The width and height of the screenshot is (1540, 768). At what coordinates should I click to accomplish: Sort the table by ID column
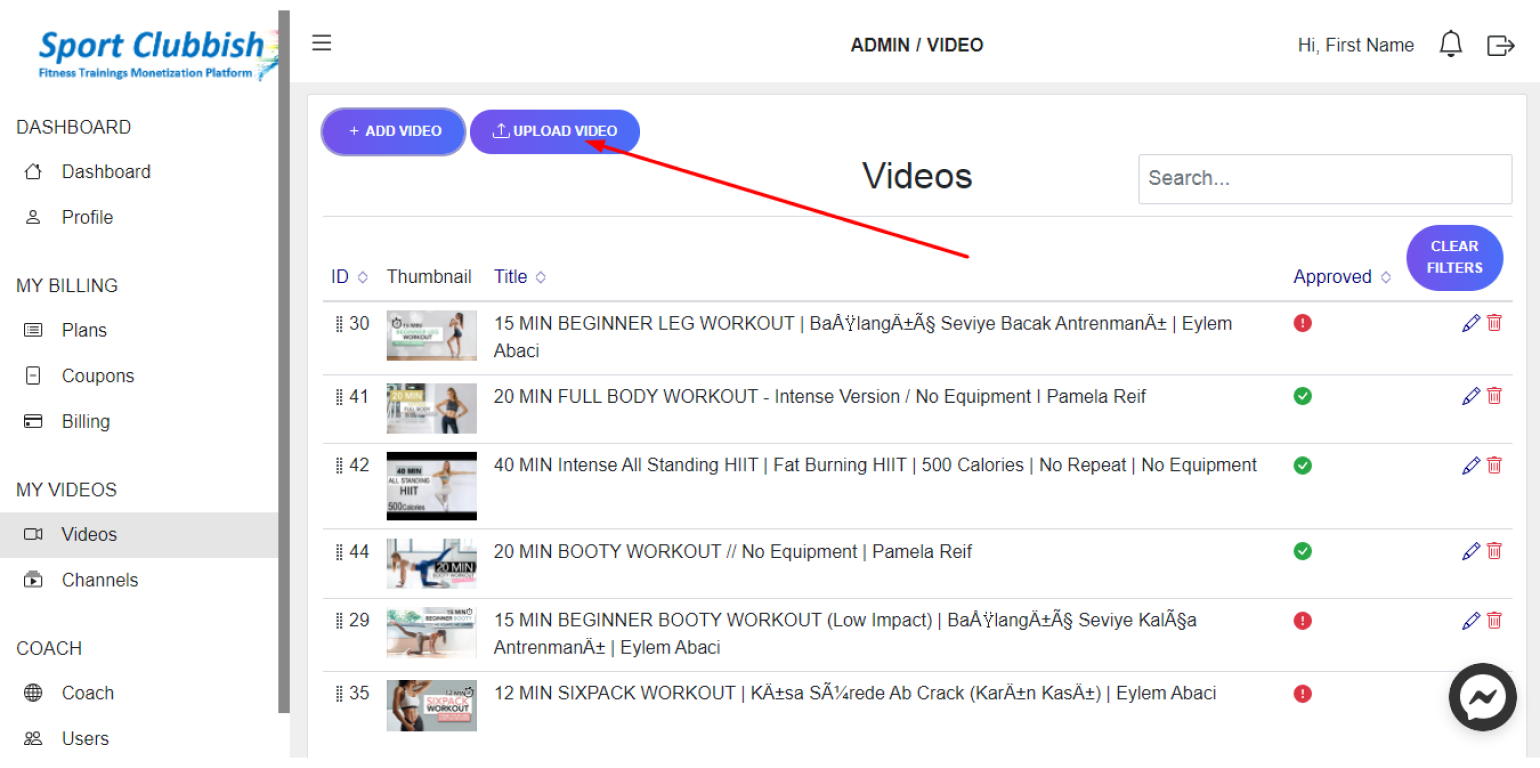click(350, 277)
